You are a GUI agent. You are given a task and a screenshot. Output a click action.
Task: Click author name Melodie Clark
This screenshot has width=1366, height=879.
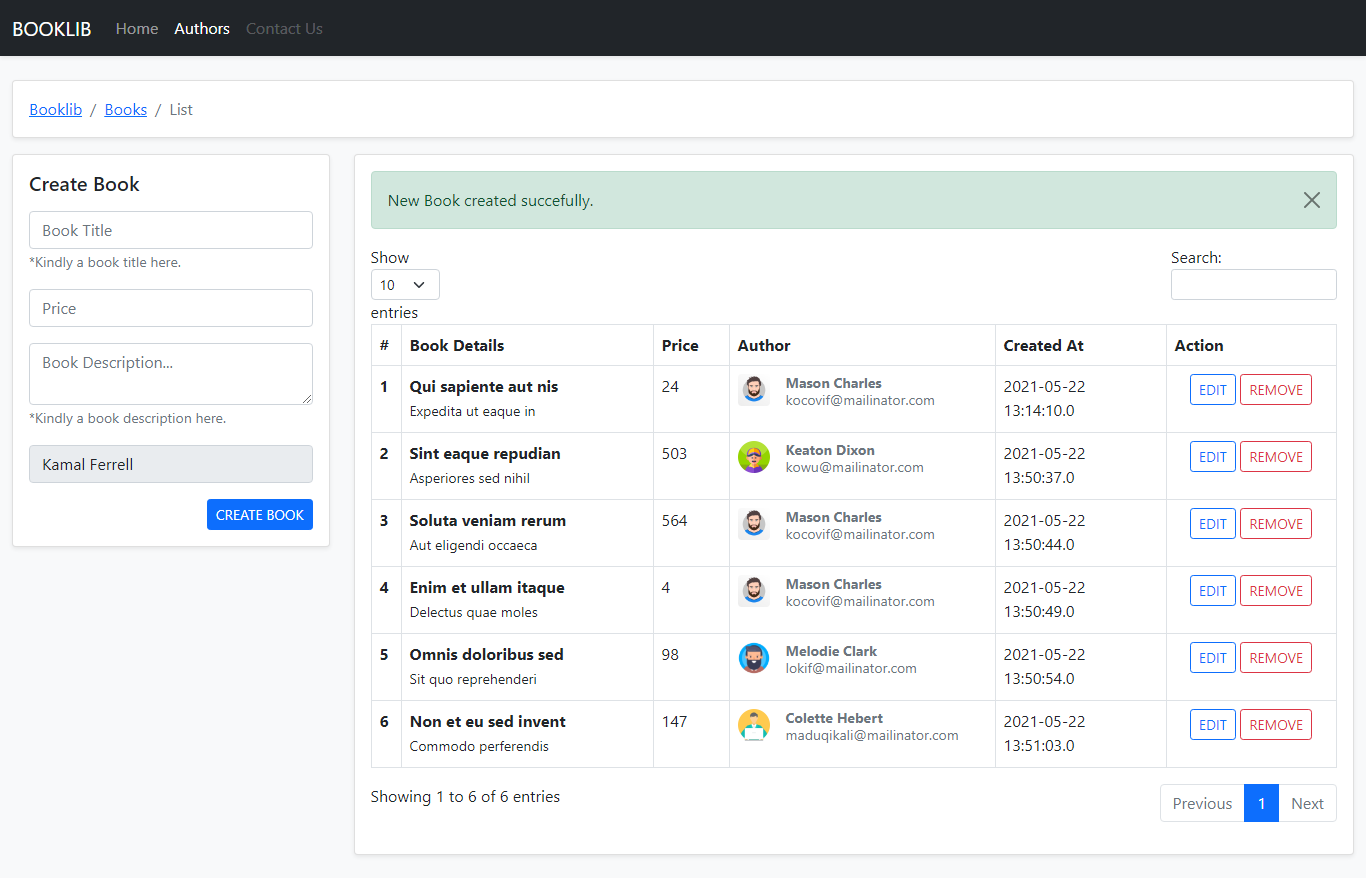831,651
